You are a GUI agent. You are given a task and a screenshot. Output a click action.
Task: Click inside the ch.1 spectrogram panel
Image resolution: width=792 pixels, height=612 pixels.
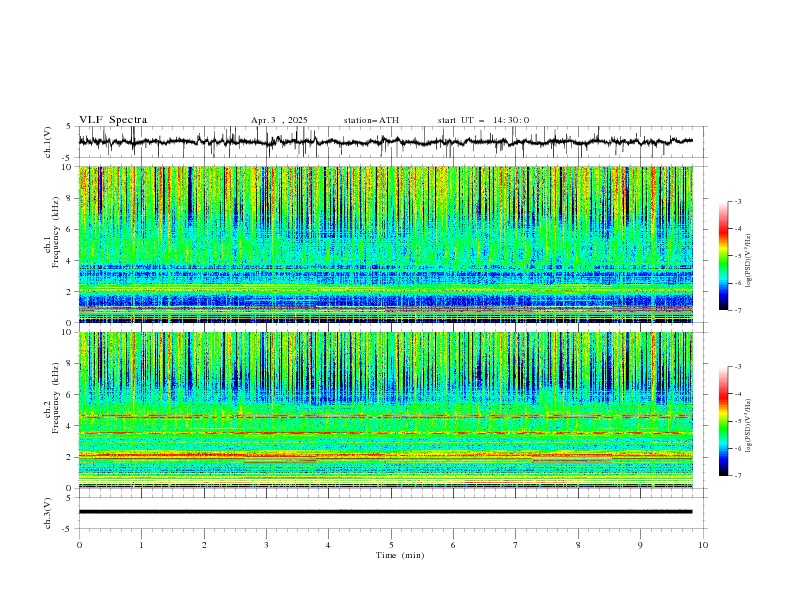(x=386, y=244)
